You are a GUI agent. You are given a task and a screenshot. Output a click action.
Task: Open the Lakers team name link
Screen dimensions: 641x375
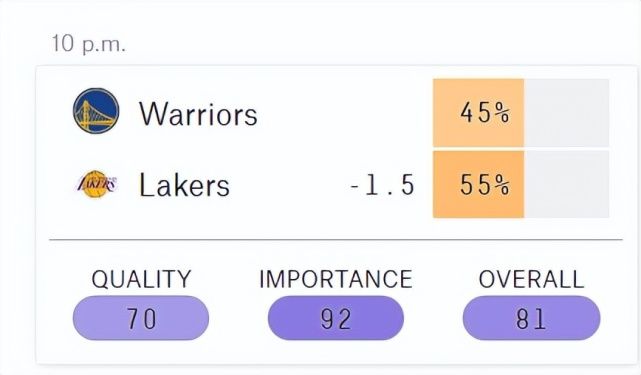click(184, 185)
